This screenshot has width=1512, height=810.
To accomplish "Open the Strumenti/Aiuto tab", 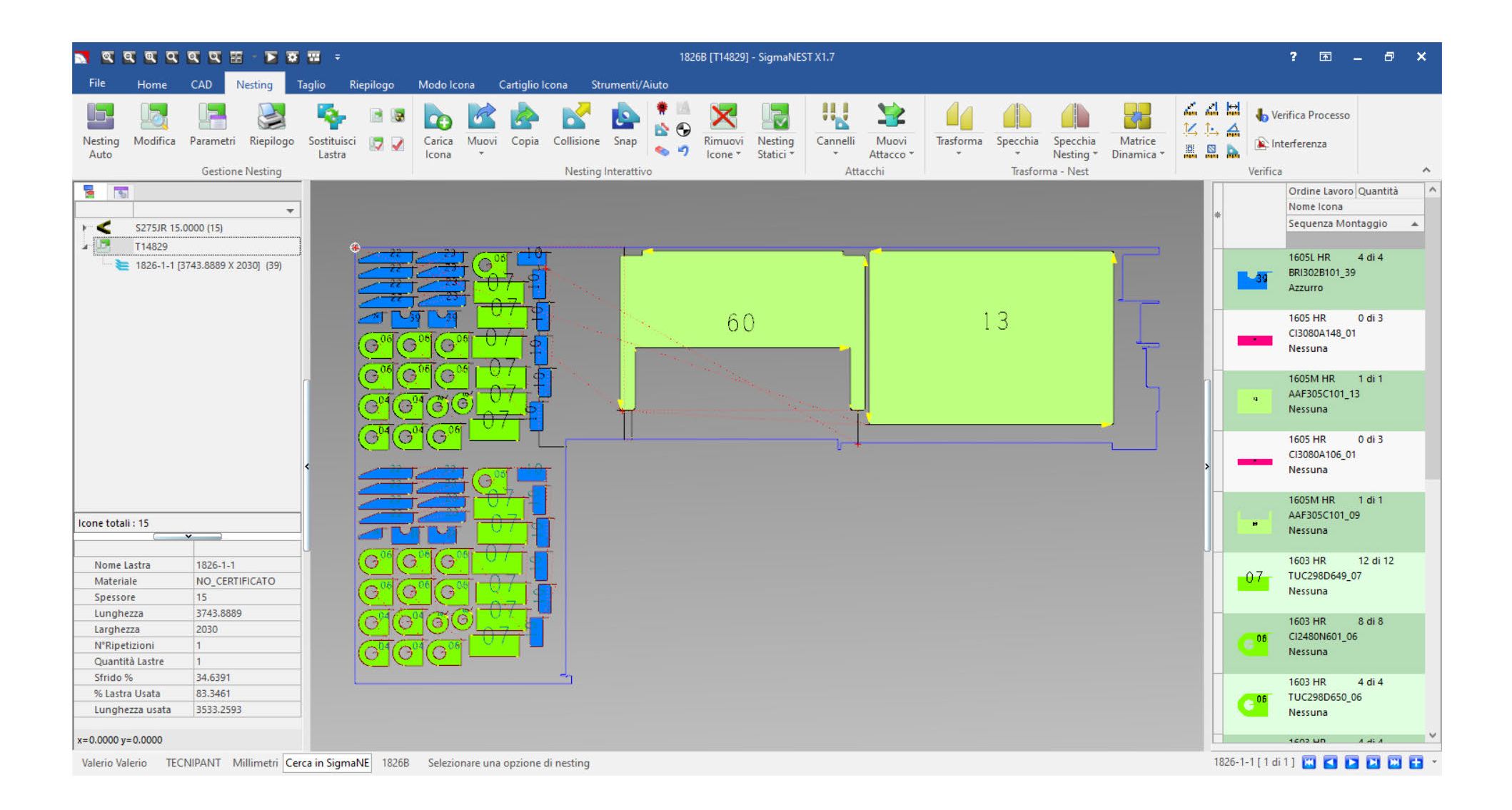I will [630, 84].
